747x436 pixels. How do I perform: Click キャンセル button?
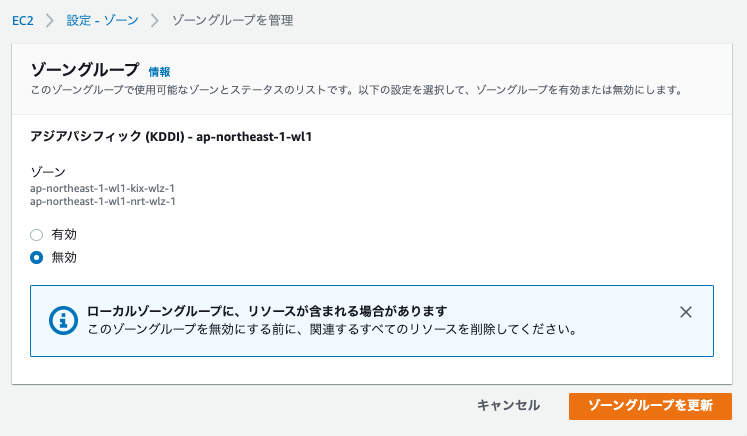click(x=508, y=406)
